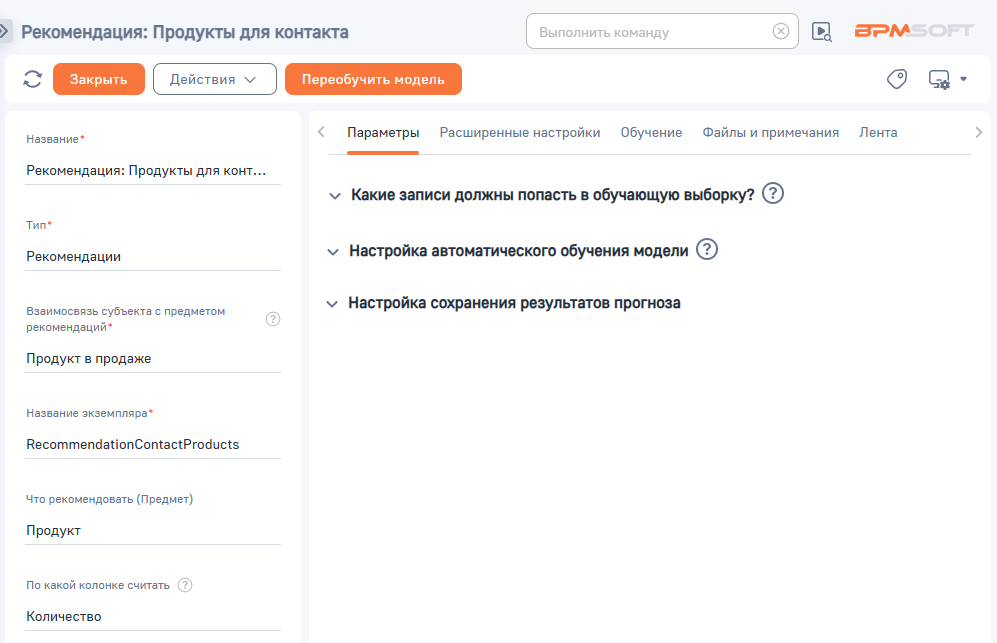Open help for the subject relationship field

[272, 318]
